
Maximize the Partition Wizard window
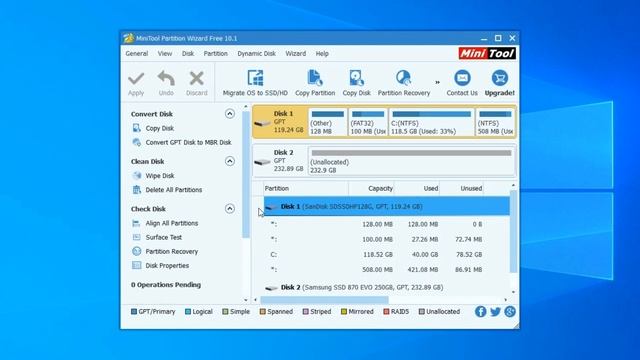coord(498,38)
